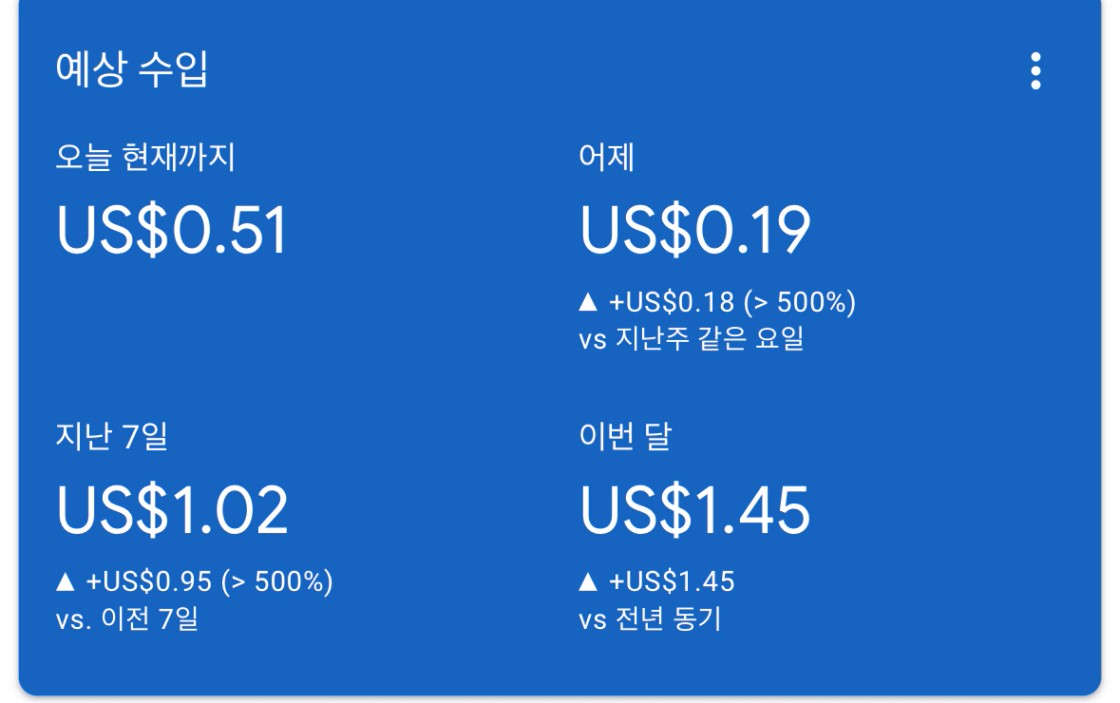Select the 이번 달 label
This screenshot has height=703, width=1120.
[624, 437]
